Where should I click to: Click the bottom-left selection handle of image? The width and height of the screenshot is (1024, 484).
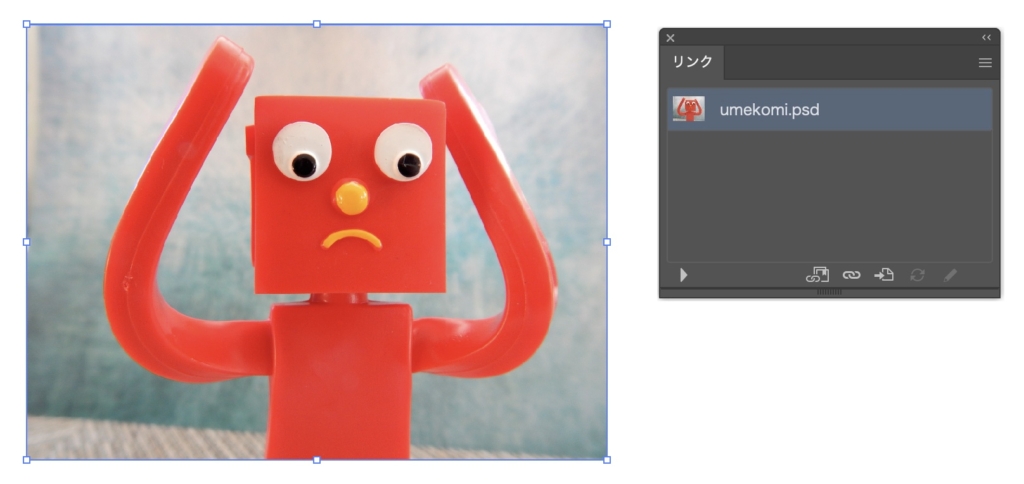coord(27,460)
